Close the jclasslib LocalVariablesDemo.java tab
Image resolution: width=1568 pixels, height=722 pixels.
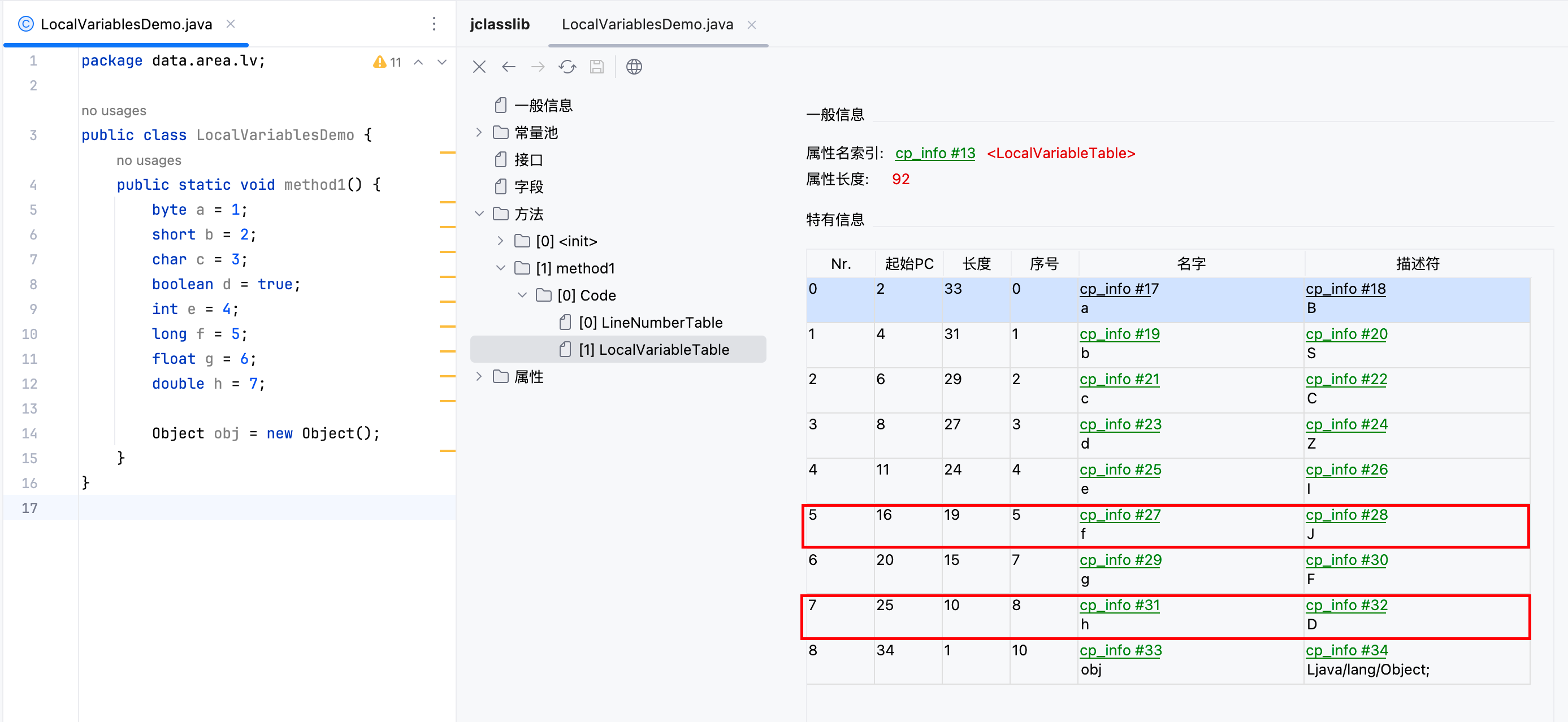[x=752, y=25]
